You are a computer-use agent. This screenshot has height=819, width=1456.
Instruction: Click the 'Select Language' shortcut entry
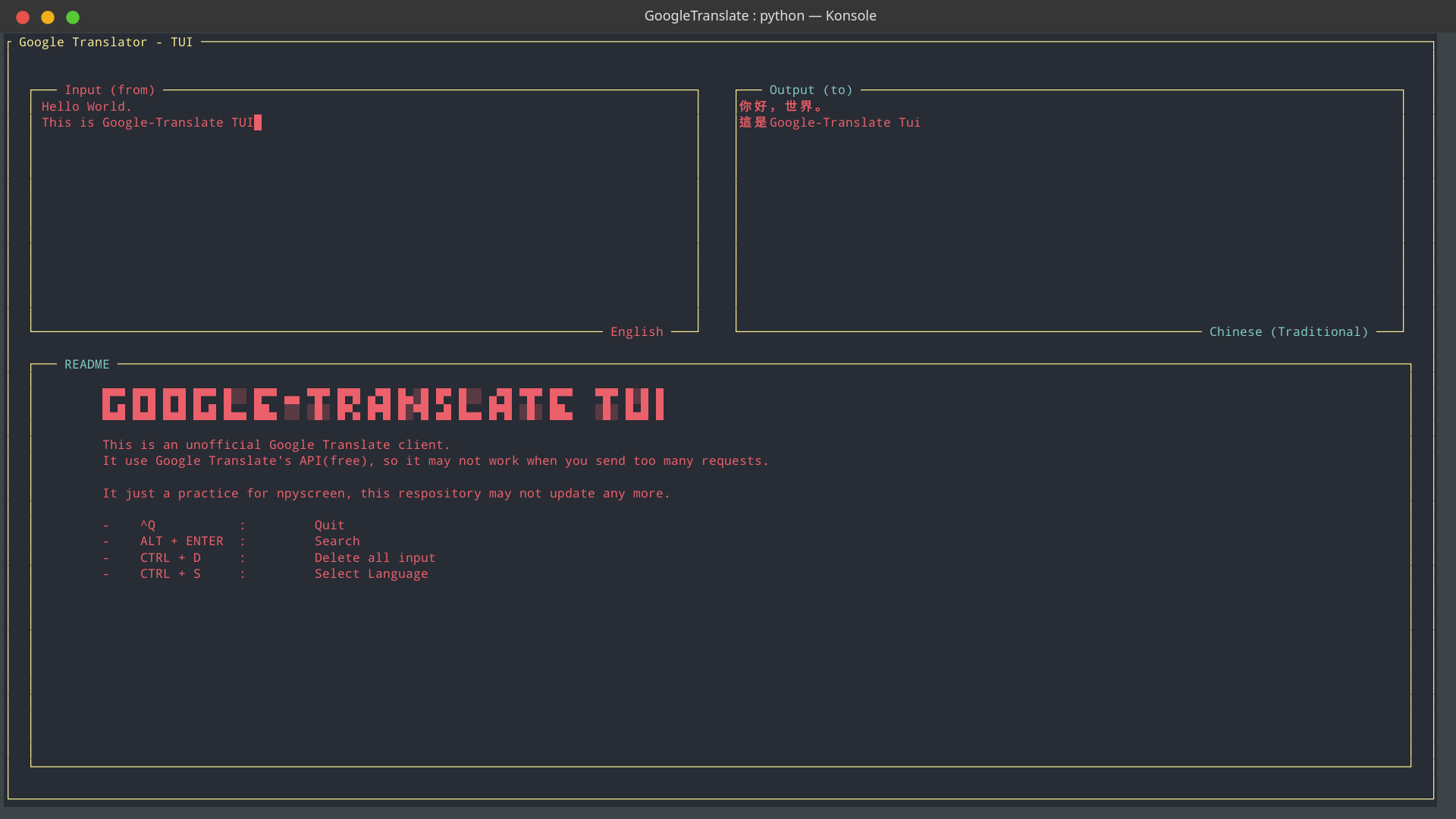(371, 573)
